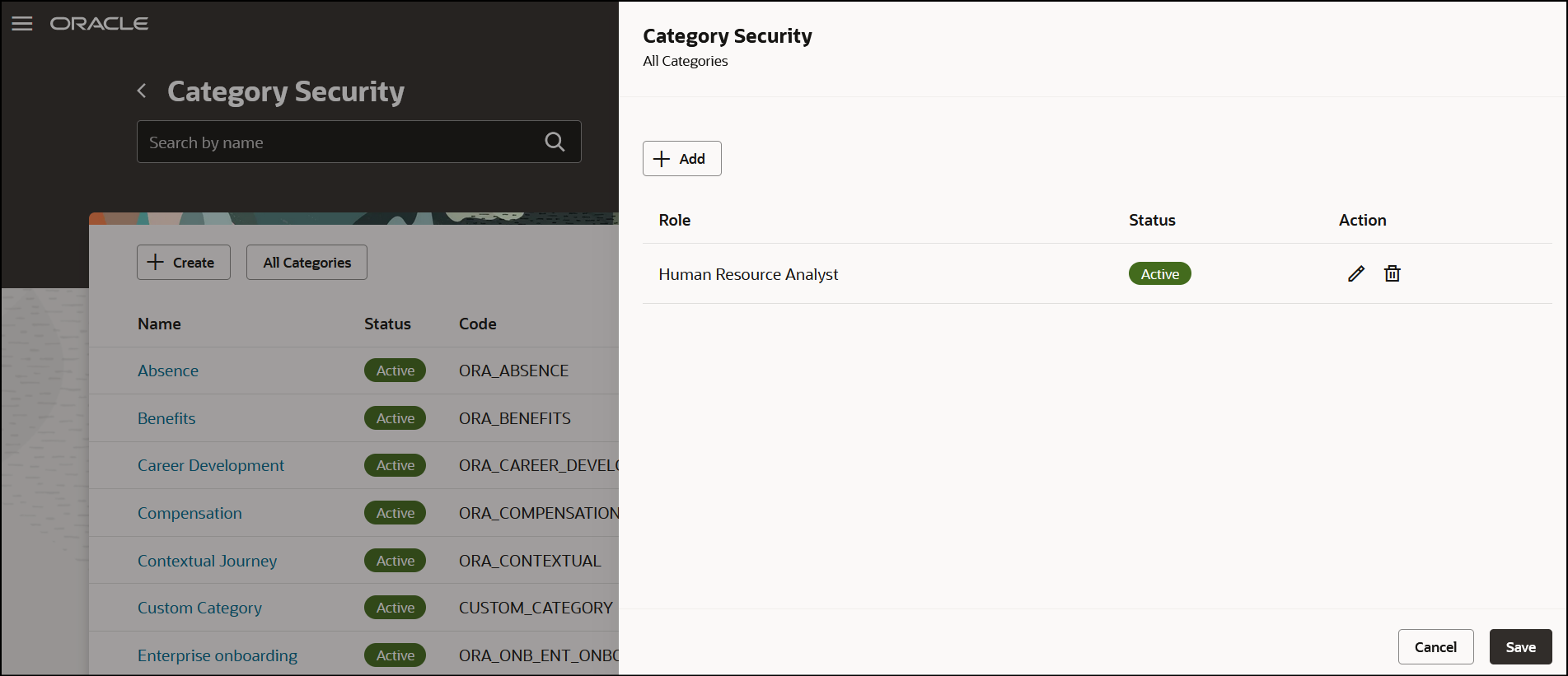
Task: Click the Search by name field
Action: click(359, 142)
